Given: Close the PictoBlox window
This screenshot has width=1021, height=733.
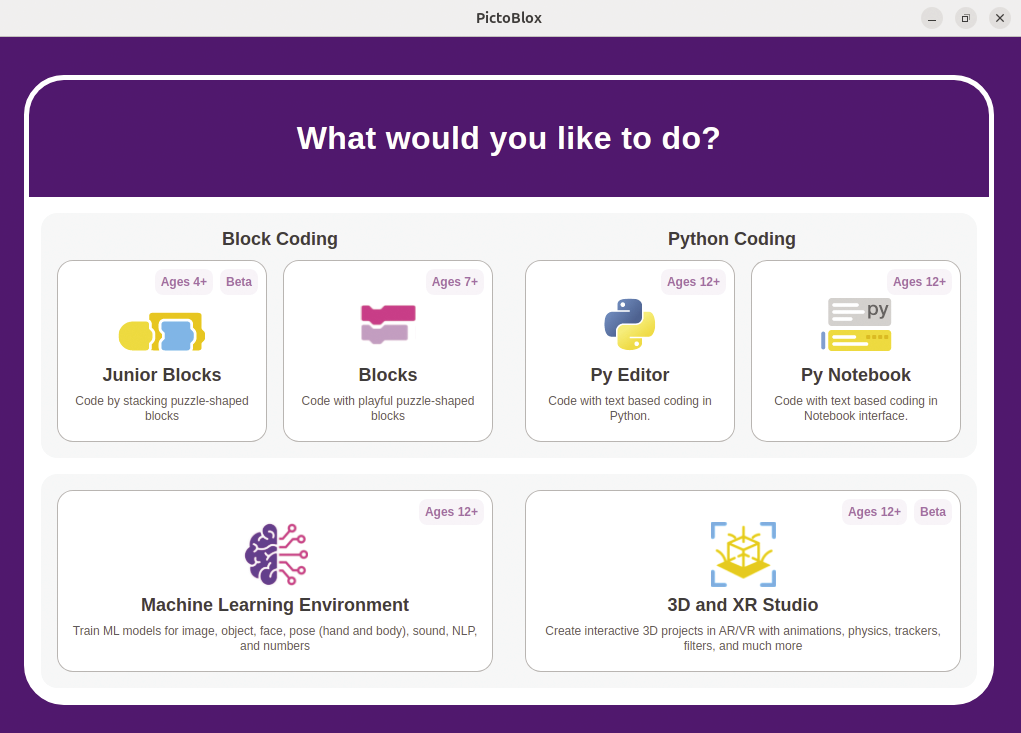Looking at the screenshot, I should 1000,18.
